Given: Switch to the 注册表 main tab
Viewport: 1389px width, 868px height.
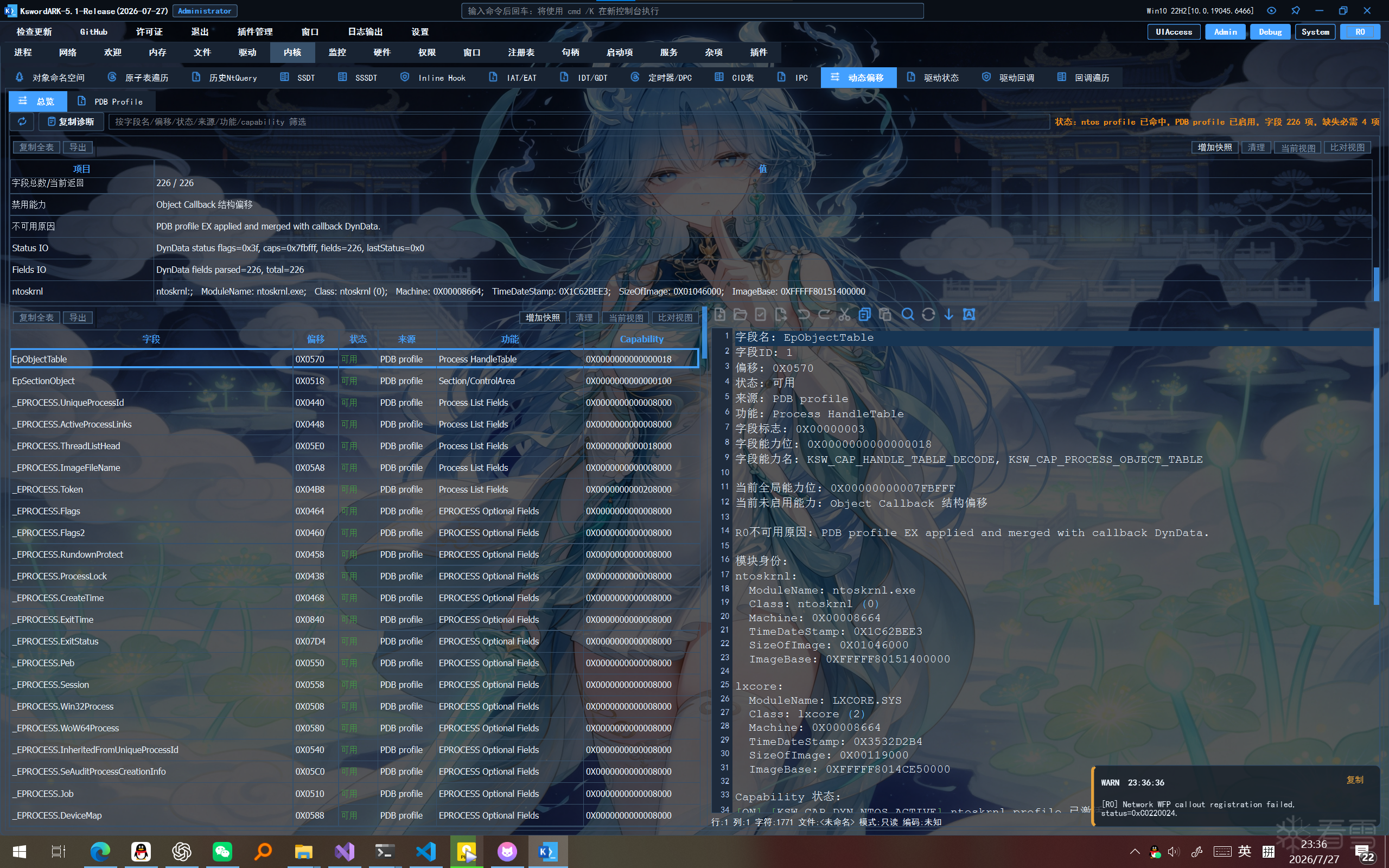Looking at the screenshot, I should pos(521,52).
